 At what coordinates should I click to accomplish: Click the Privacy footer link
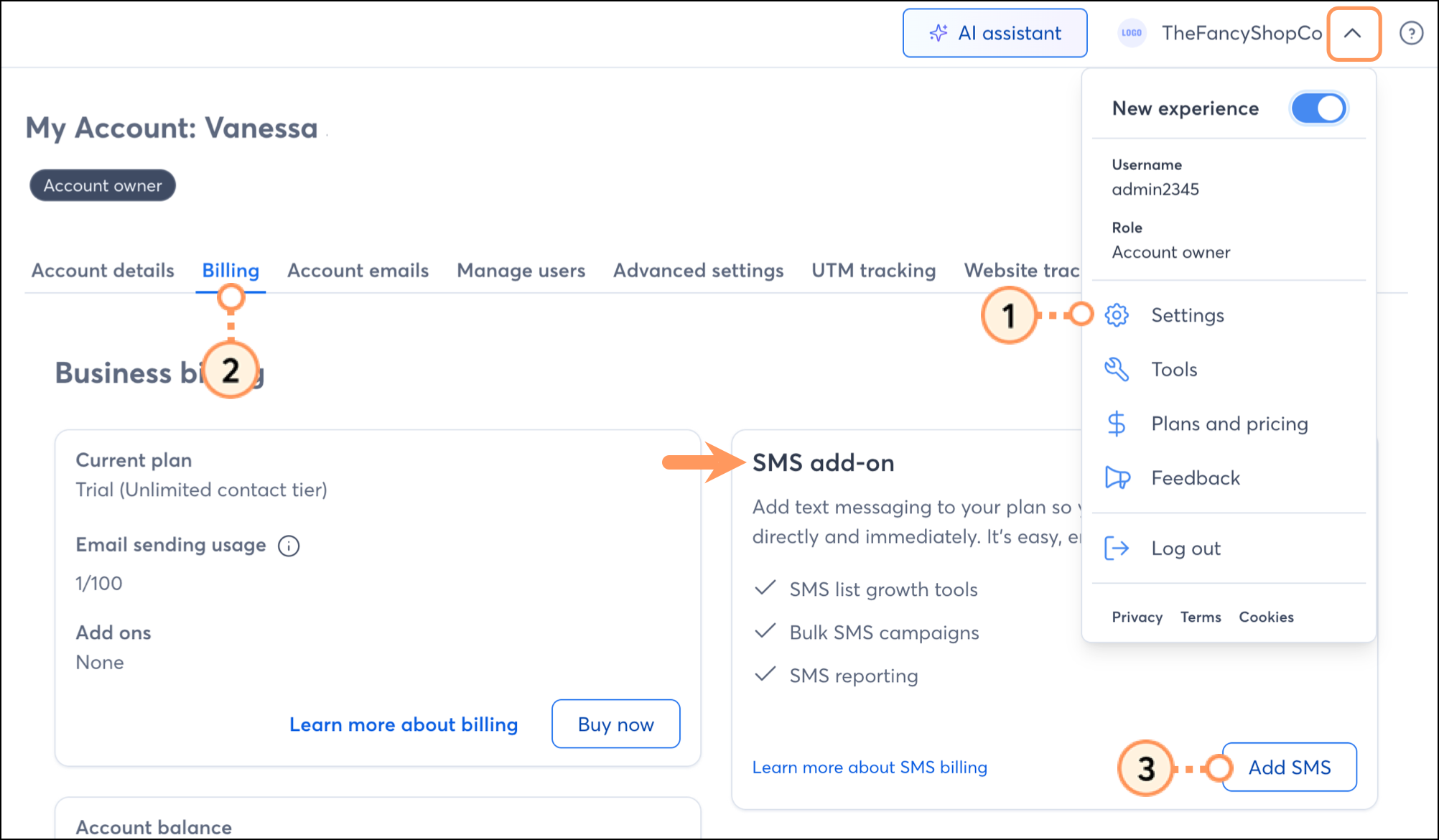(1137, 617)
